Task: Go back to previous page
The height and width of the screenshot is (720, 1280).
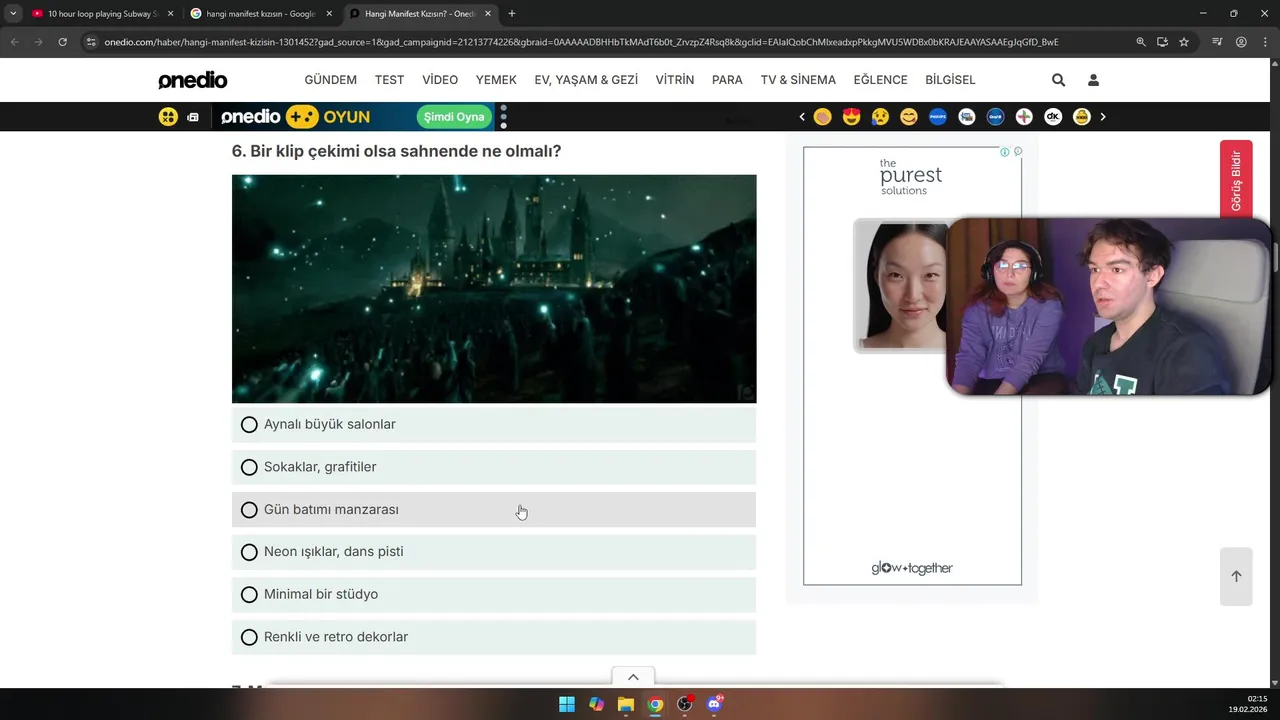Action: (x=14, y=42)
